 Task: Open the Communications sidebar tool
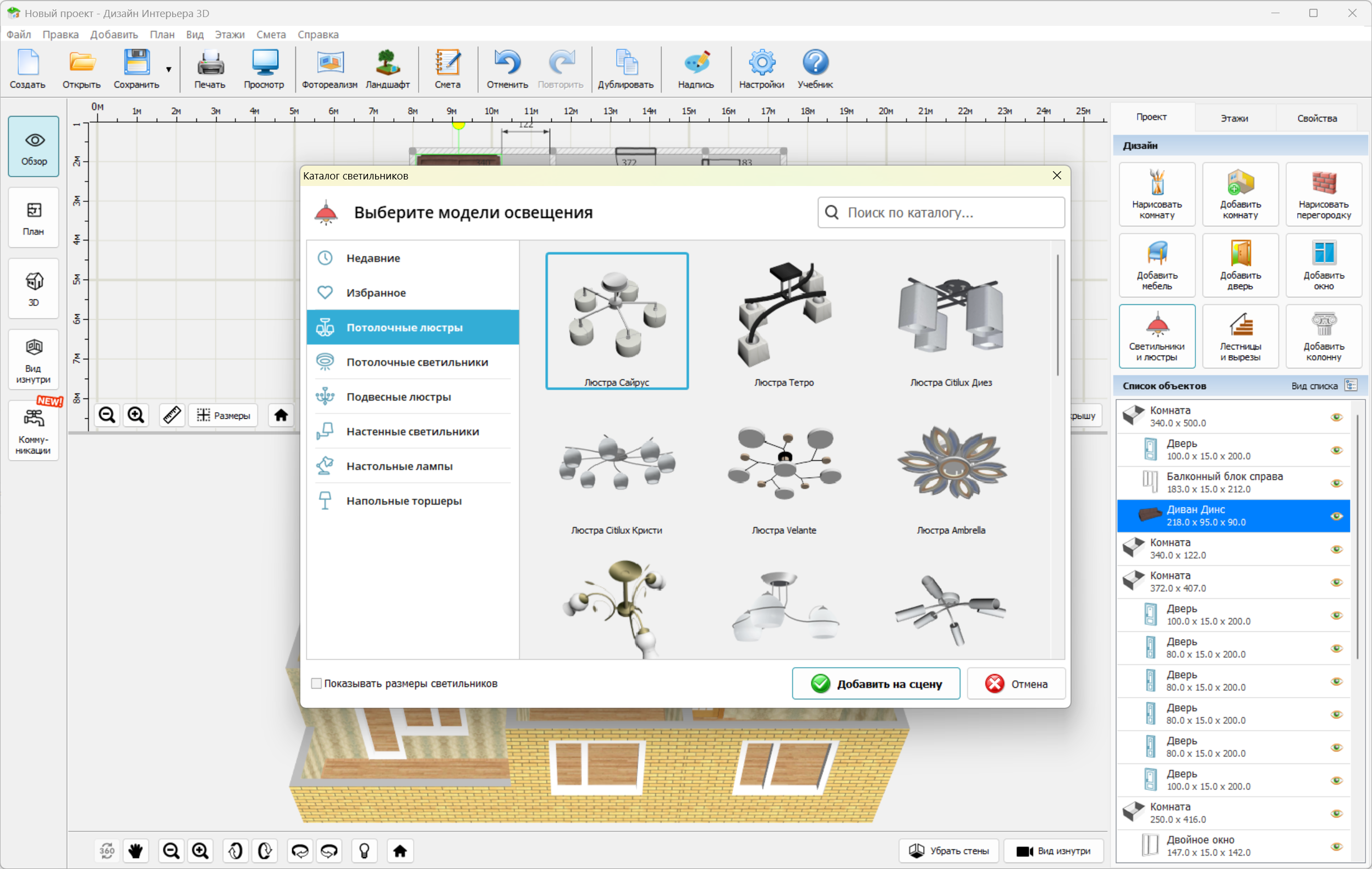point(34,431)
